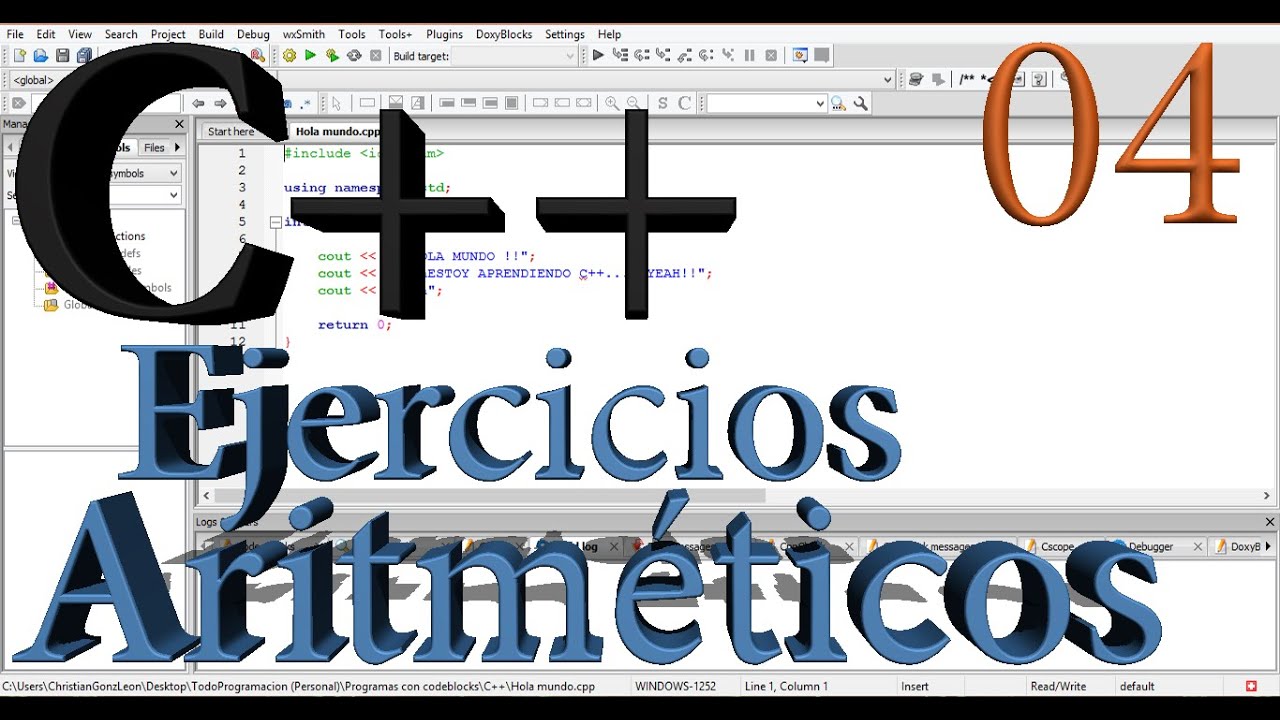Click the Insert mode status field

pyautogui.click(x=915, y=687)
